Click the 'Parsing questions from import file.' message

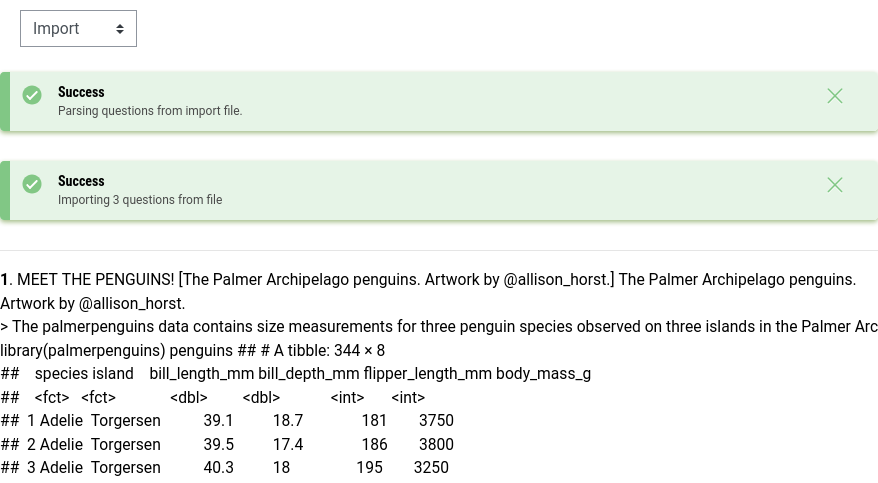point(150,111)
